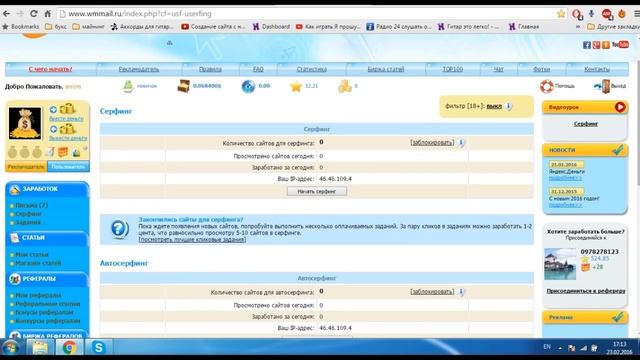Open Bookmarks star bookmark folder

(x=21, y=27)
